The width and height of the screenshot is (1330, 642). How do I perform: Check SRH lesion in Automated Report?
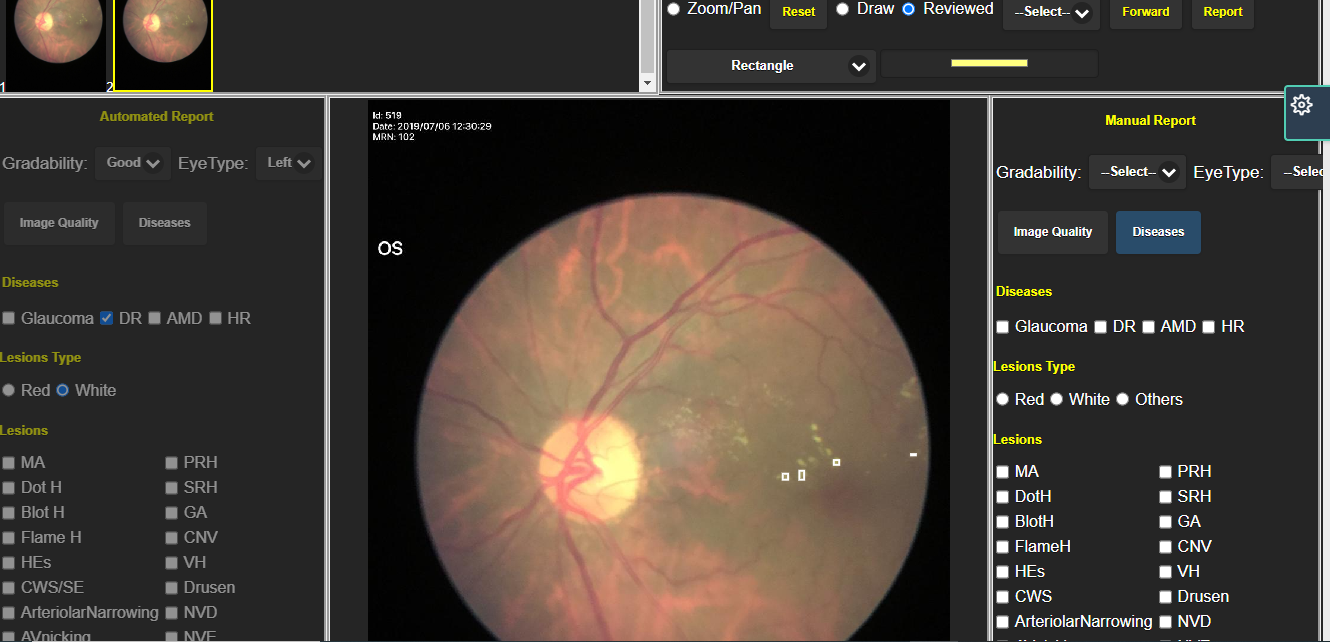pyautogui.click(x=172, y=488)
